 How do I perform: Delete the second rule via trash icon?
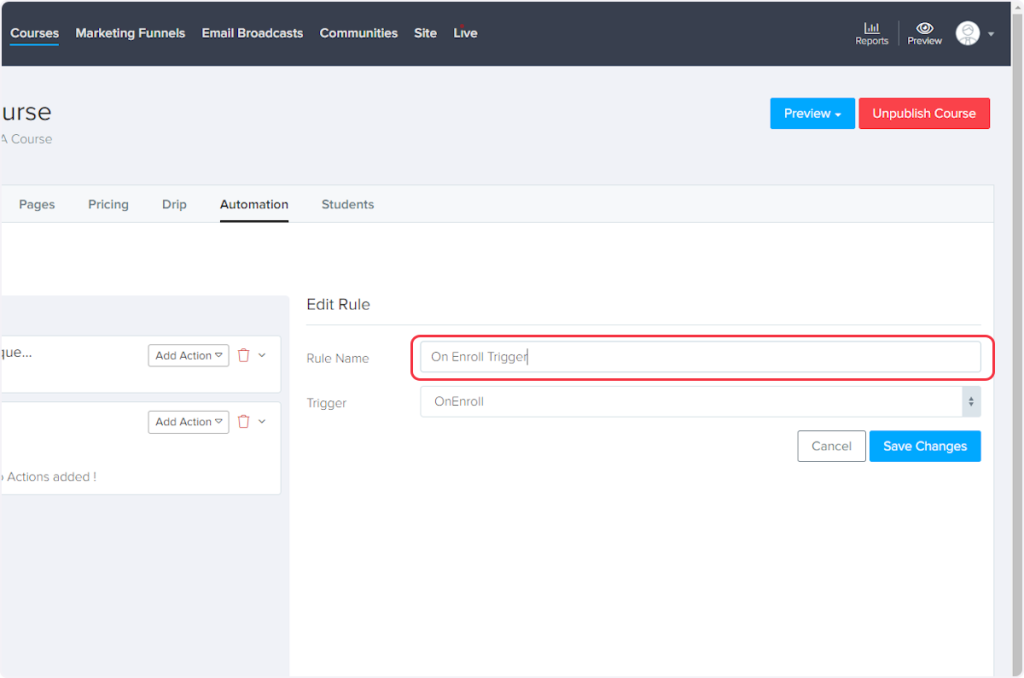tap(243, 422)
